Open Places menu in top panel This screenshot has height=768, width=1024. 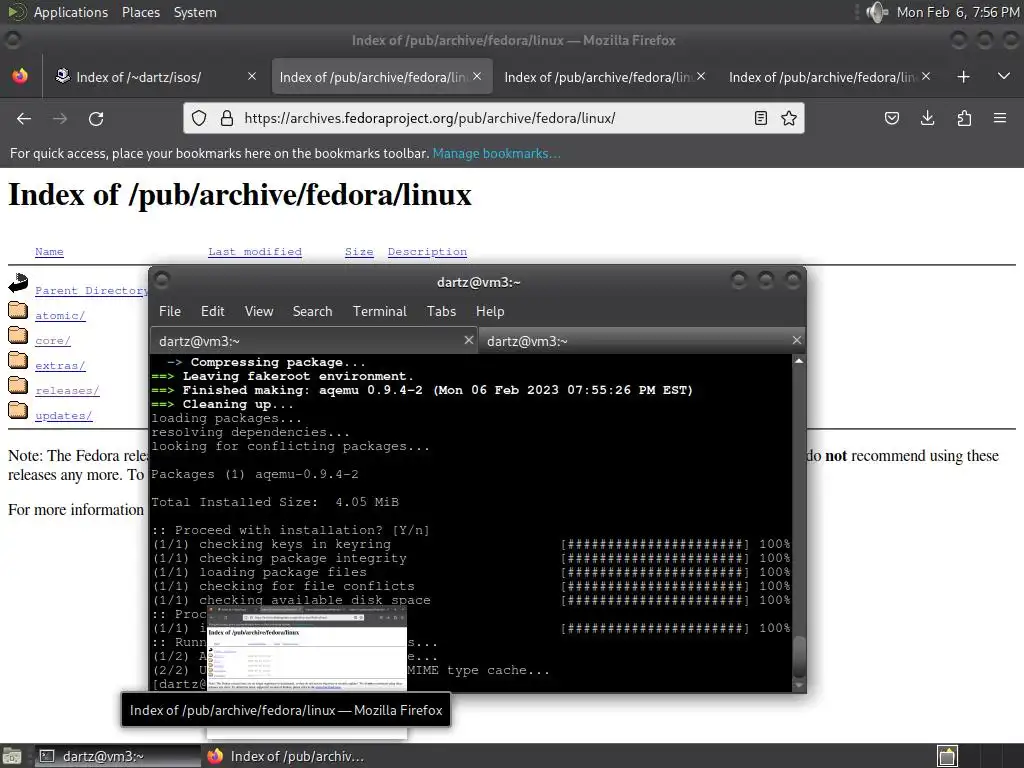(141, 12)
